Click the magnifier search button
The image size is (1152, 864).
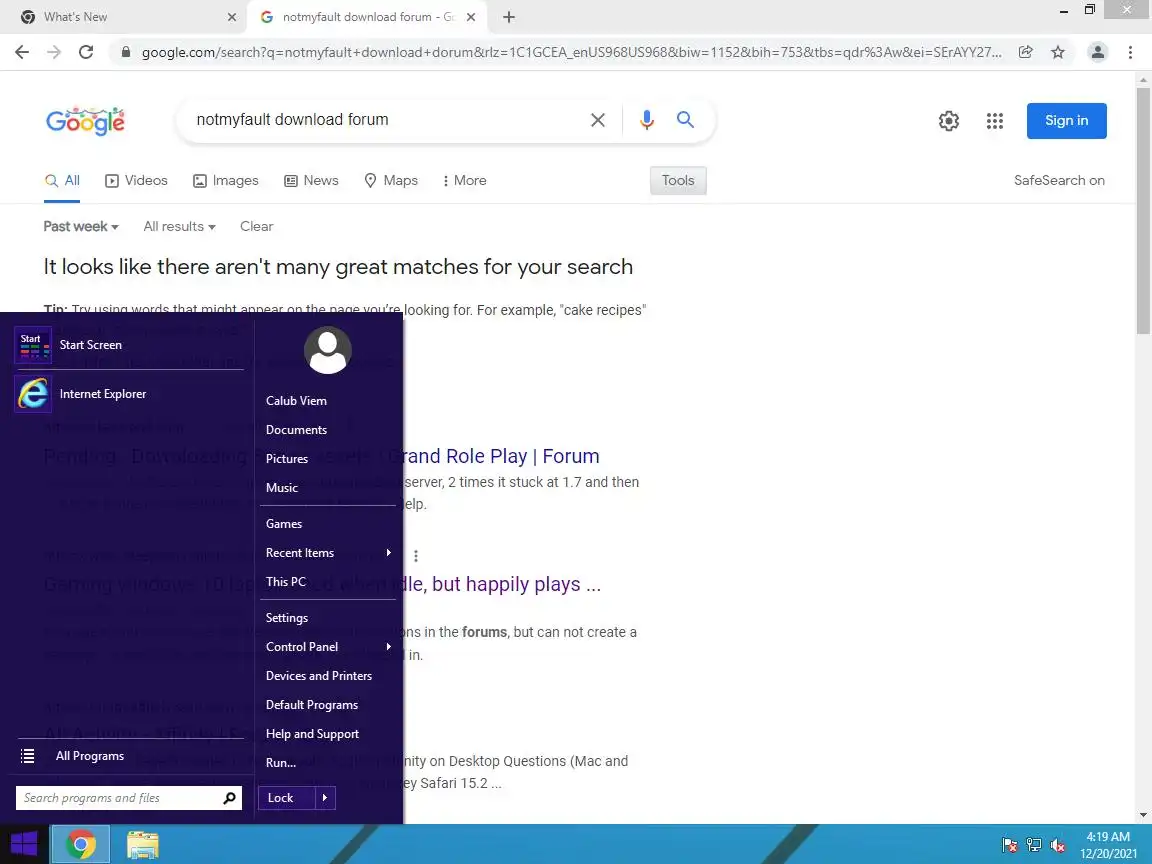(x=685, y=120)
